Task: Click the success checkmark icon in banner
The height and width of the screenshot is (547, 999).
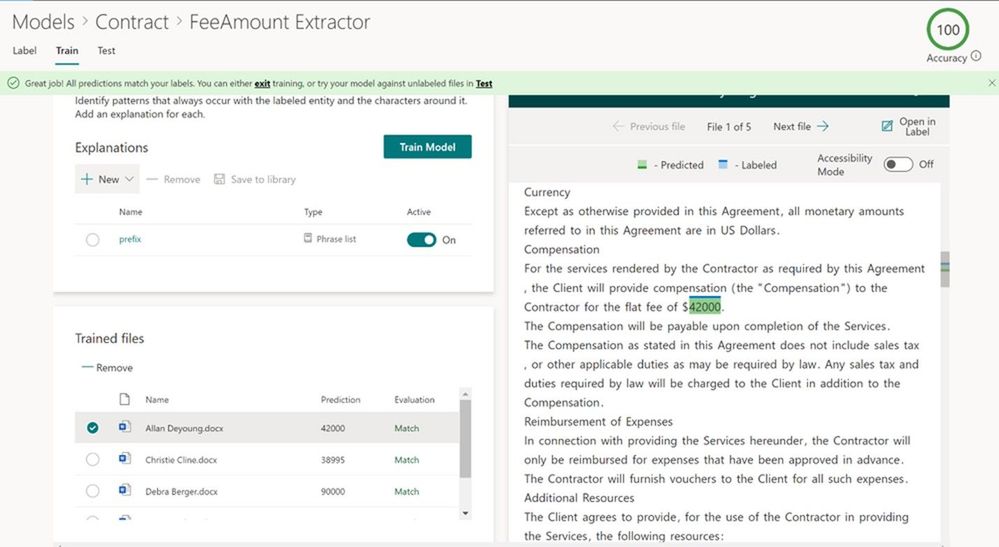Action: [x=13, y=83]
